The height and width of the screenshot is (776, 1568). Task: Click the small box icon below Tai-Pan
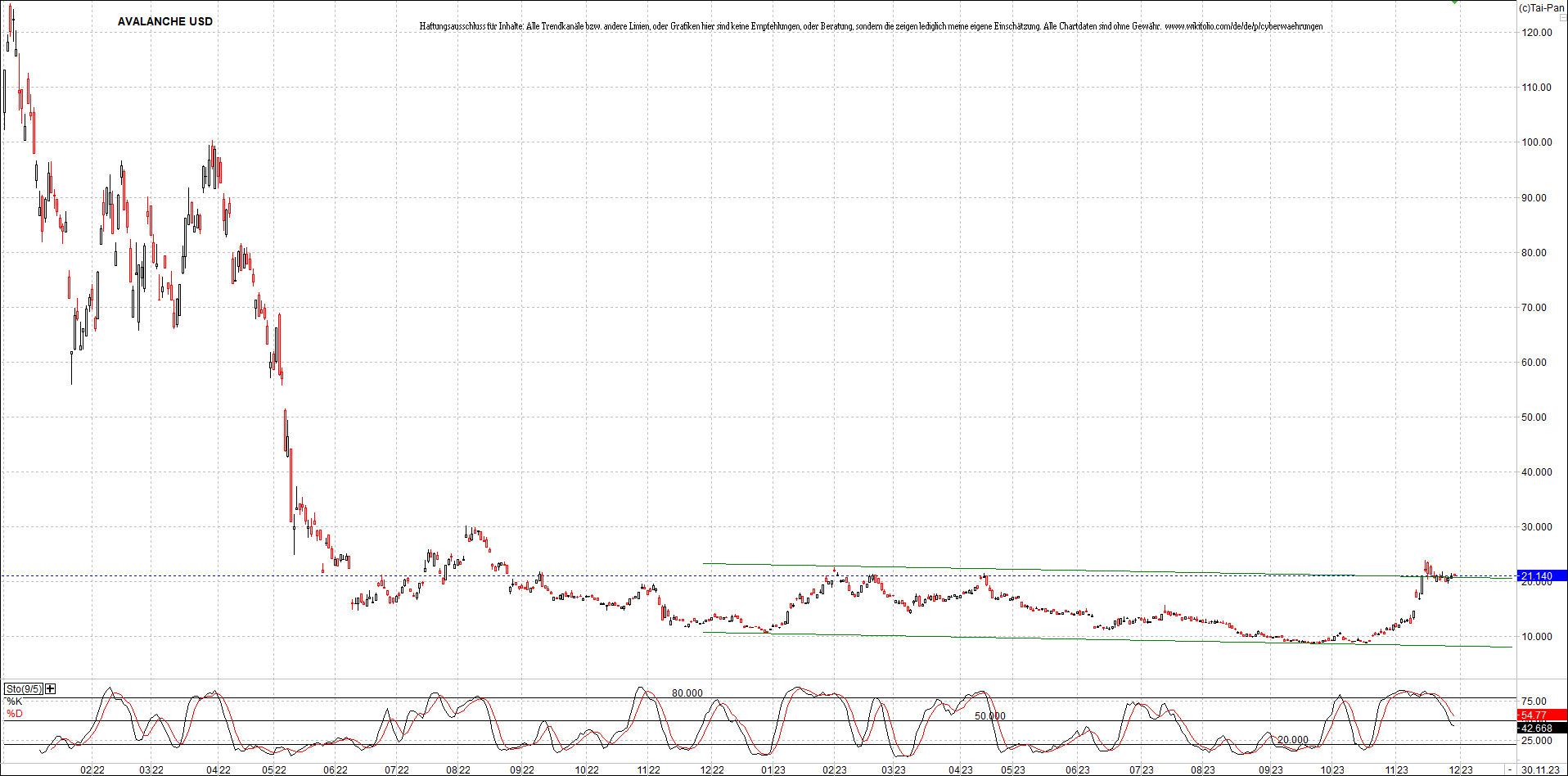1561,18
